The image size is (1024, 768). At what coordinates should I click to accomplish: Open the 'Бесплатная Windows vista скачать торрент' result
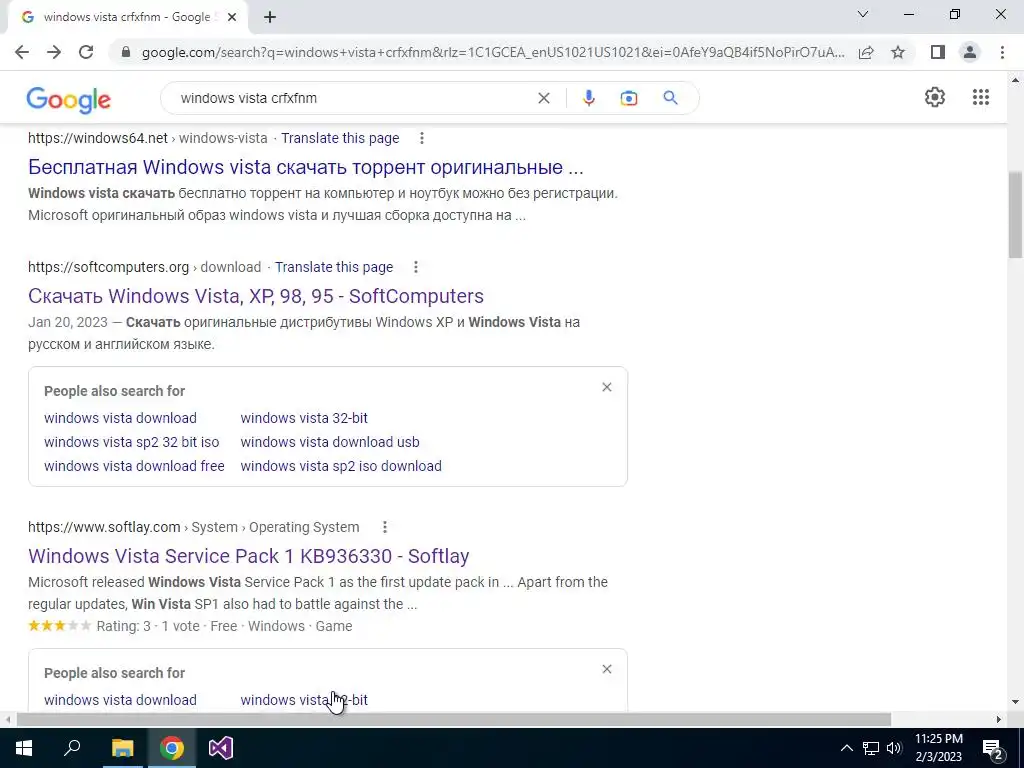(306, 167)
